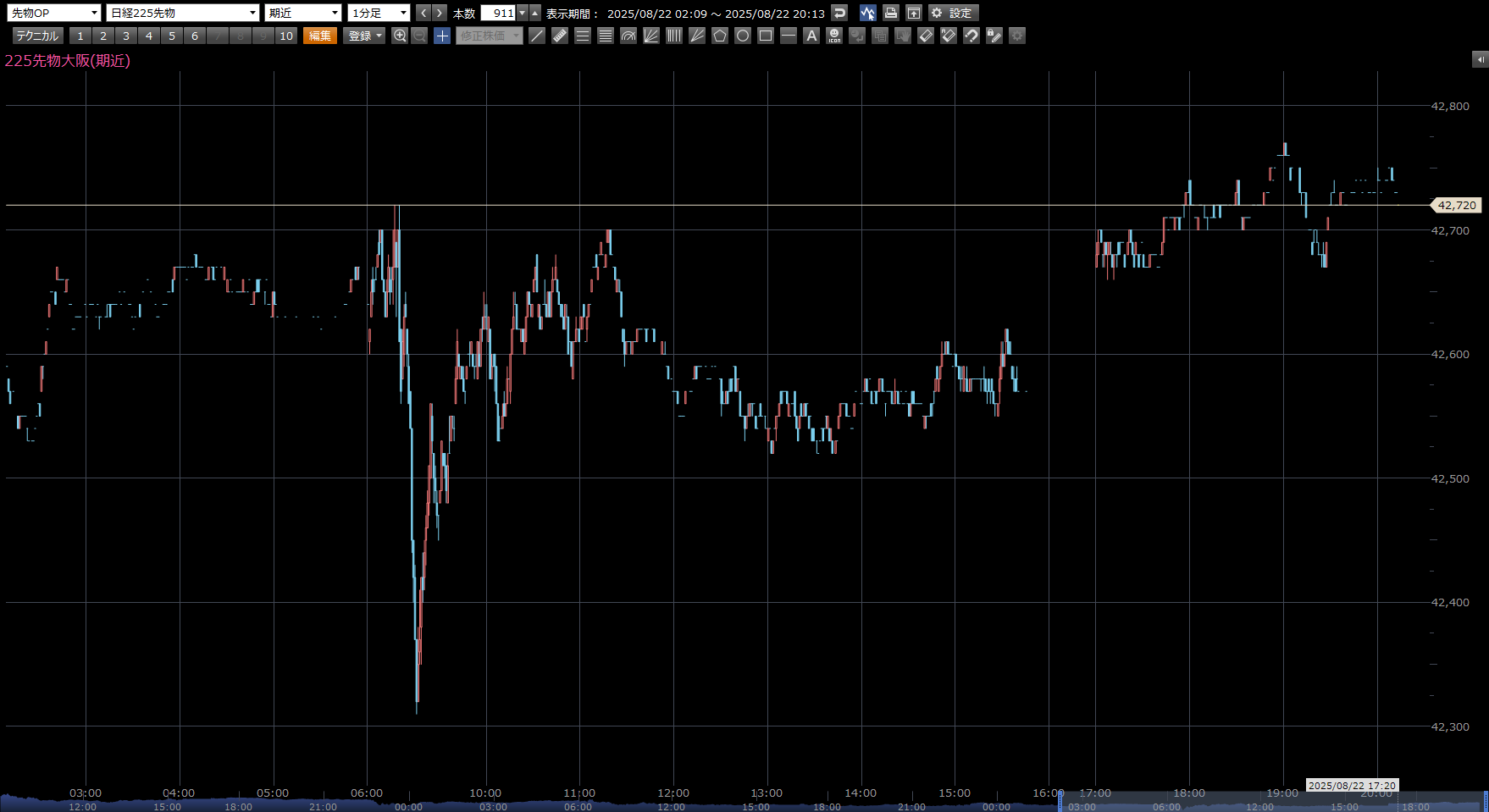Click the eraser tool icon
The width and height of the screenshot is (1489, 812).
926,36
